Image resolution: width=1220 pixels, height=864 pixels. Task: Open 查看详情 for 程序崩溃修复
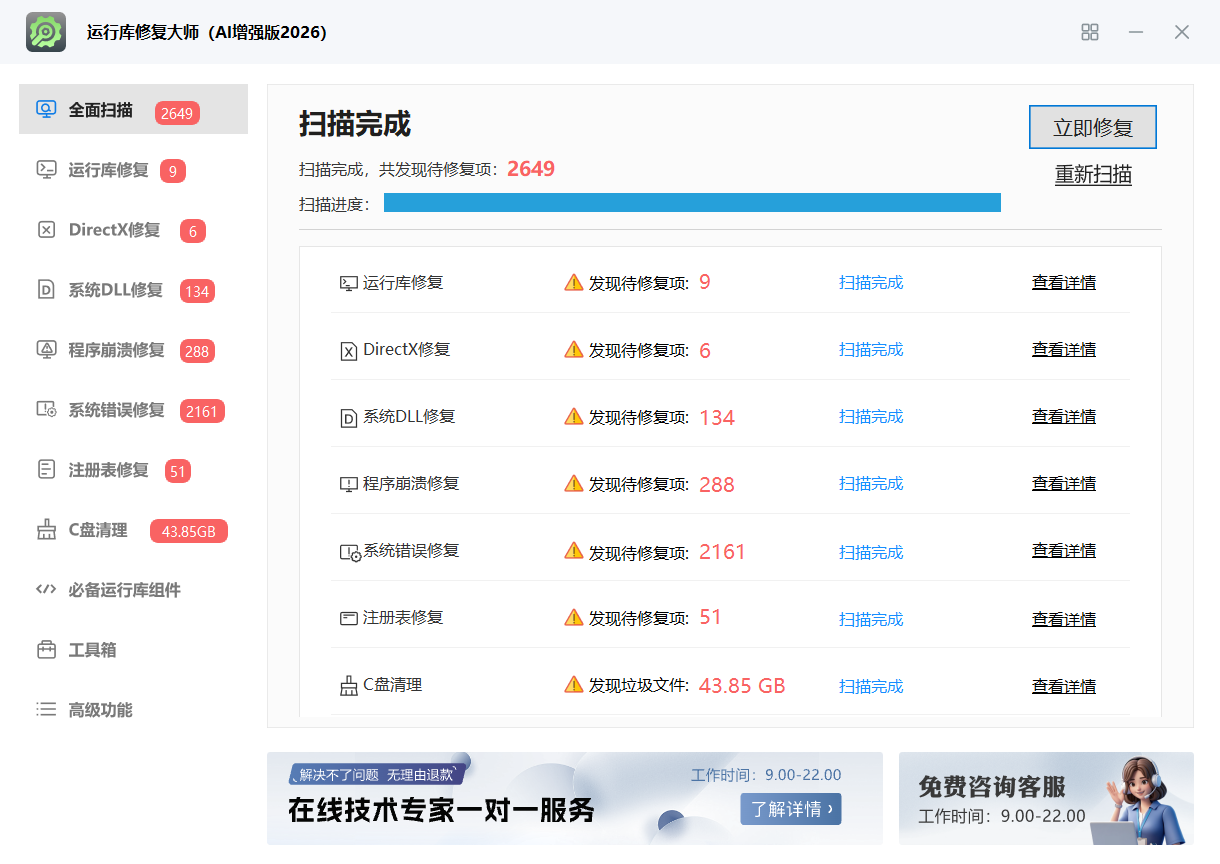pyautogui.click(x=1064, y=484)
